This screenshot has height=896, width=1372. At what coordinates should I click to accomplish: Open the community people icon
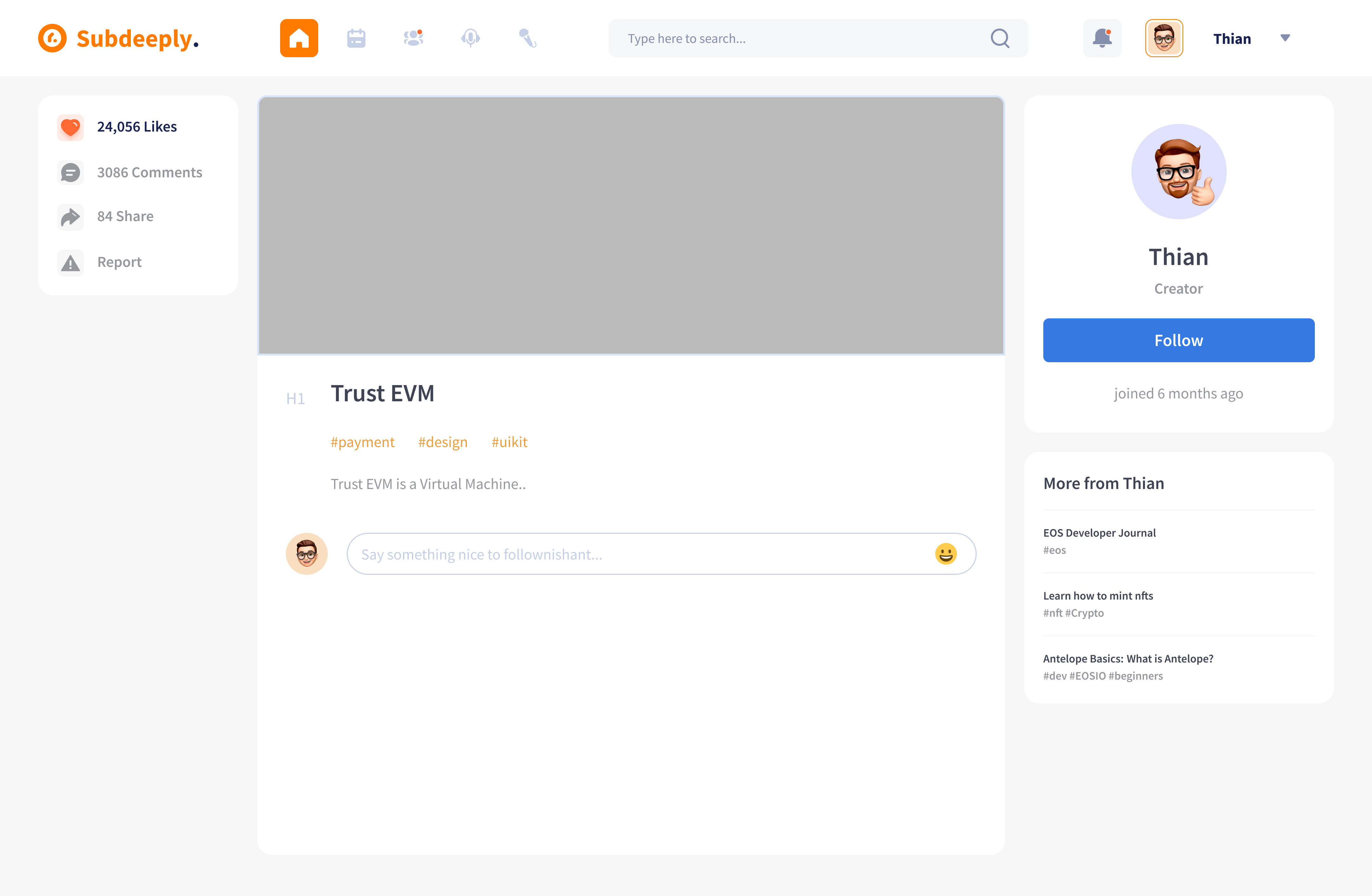tap(413, 38)
